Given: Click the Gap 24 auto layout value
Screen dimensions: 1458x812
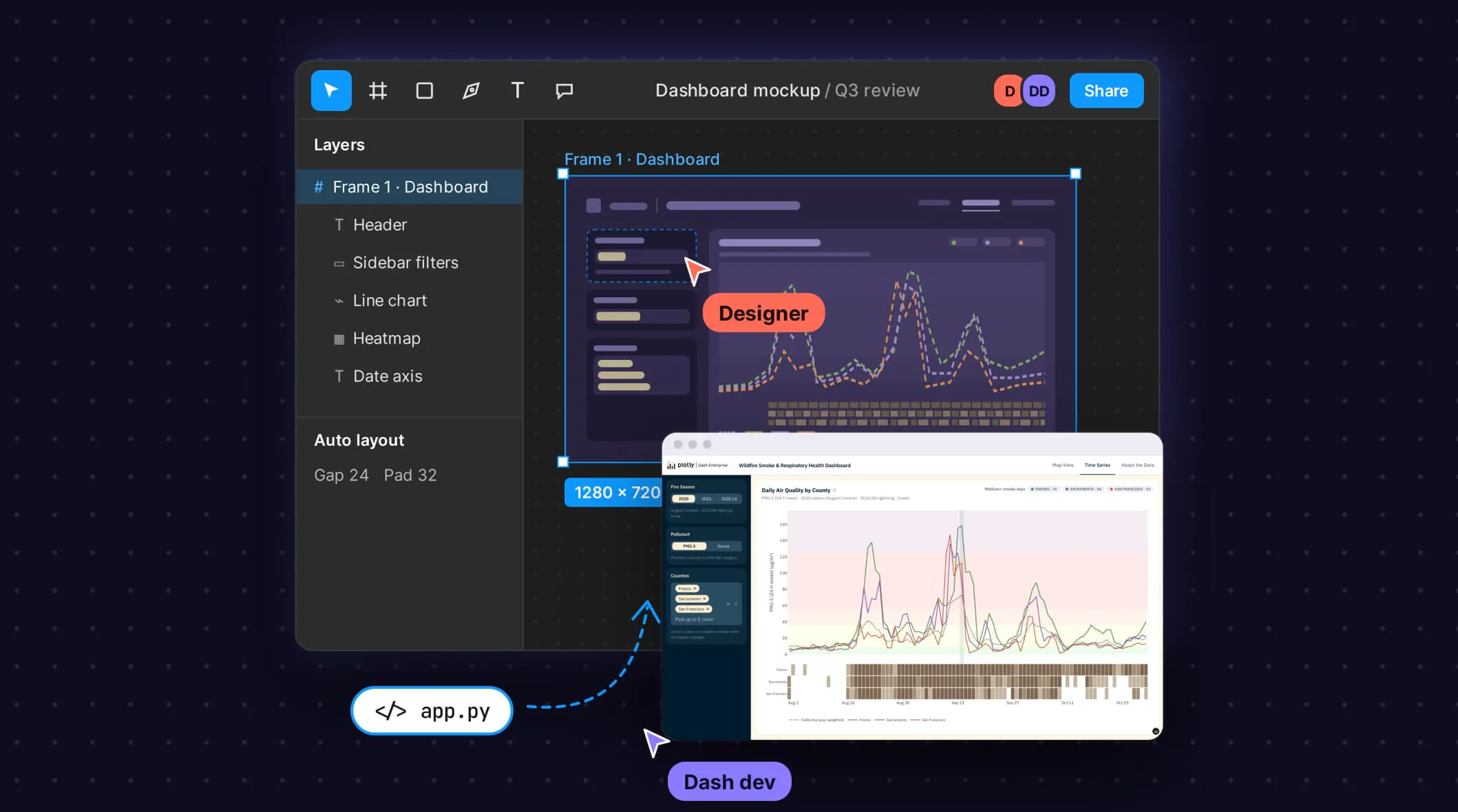Looking at the screenshot, I should (x=341, y=475).
